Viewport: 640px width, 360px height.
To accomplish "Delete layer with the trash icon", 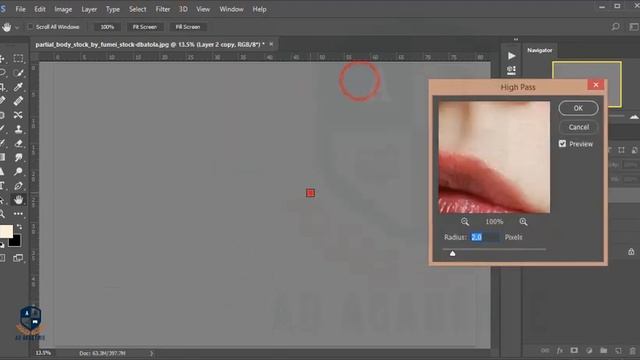I will (x=632, y=351).
